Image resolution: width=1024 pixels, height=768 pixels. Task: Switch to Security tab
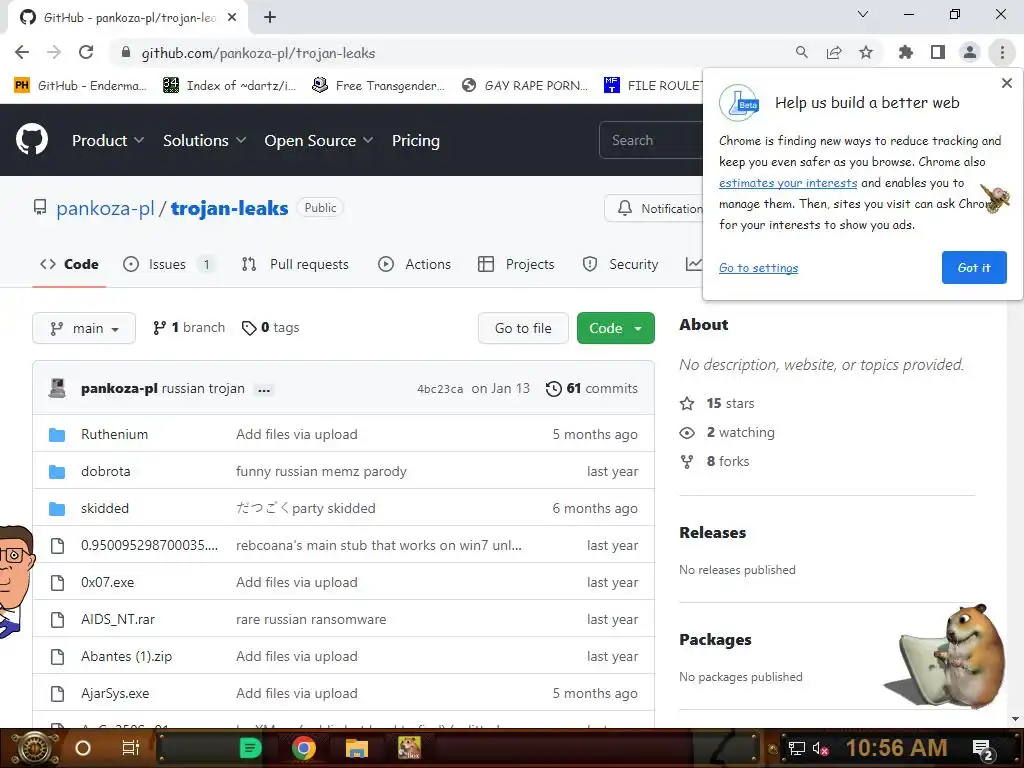[x=620, y=264]
